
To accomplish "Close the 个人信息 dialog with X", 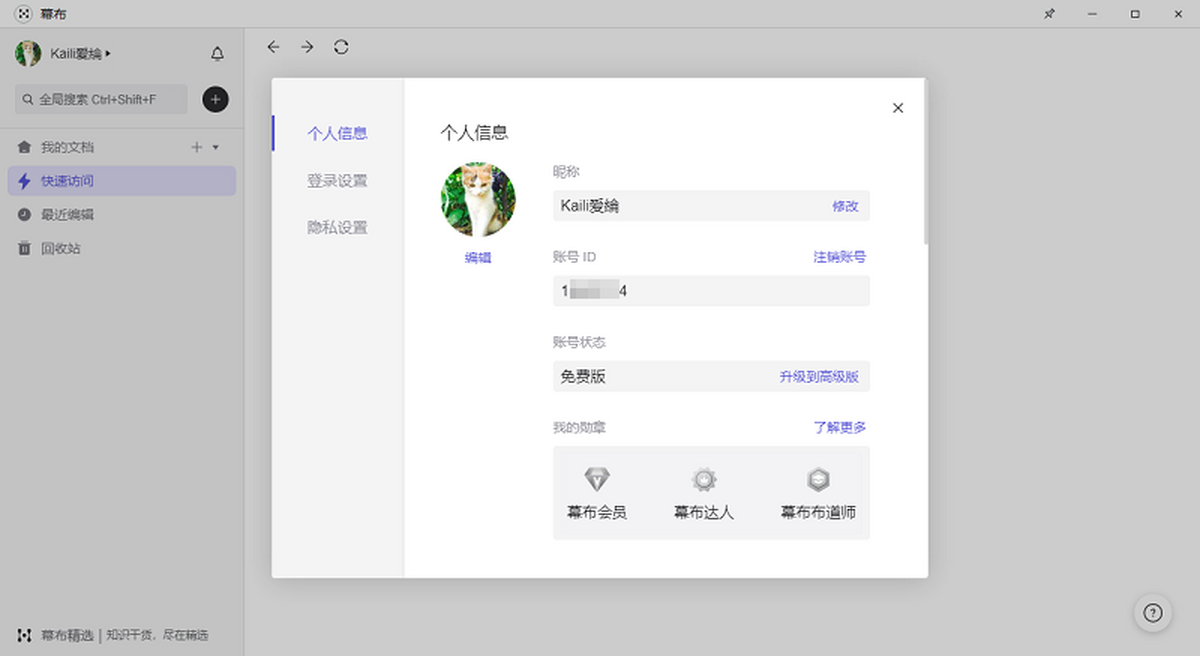I will click(x=897, y=108).
